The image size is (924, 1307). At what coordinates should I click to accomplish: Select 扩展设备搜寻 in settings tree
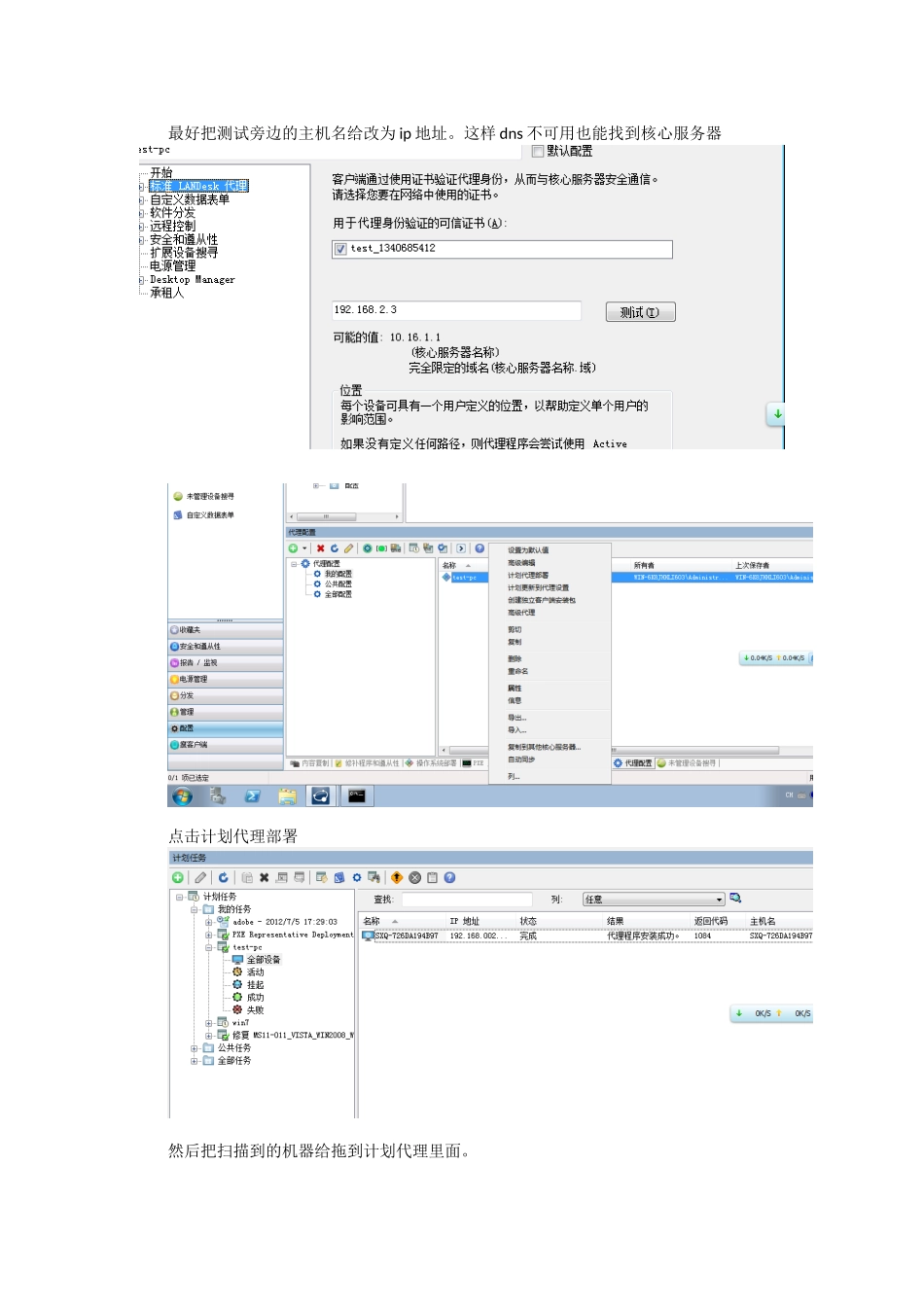pyautogui.click(x=184, y=253)
